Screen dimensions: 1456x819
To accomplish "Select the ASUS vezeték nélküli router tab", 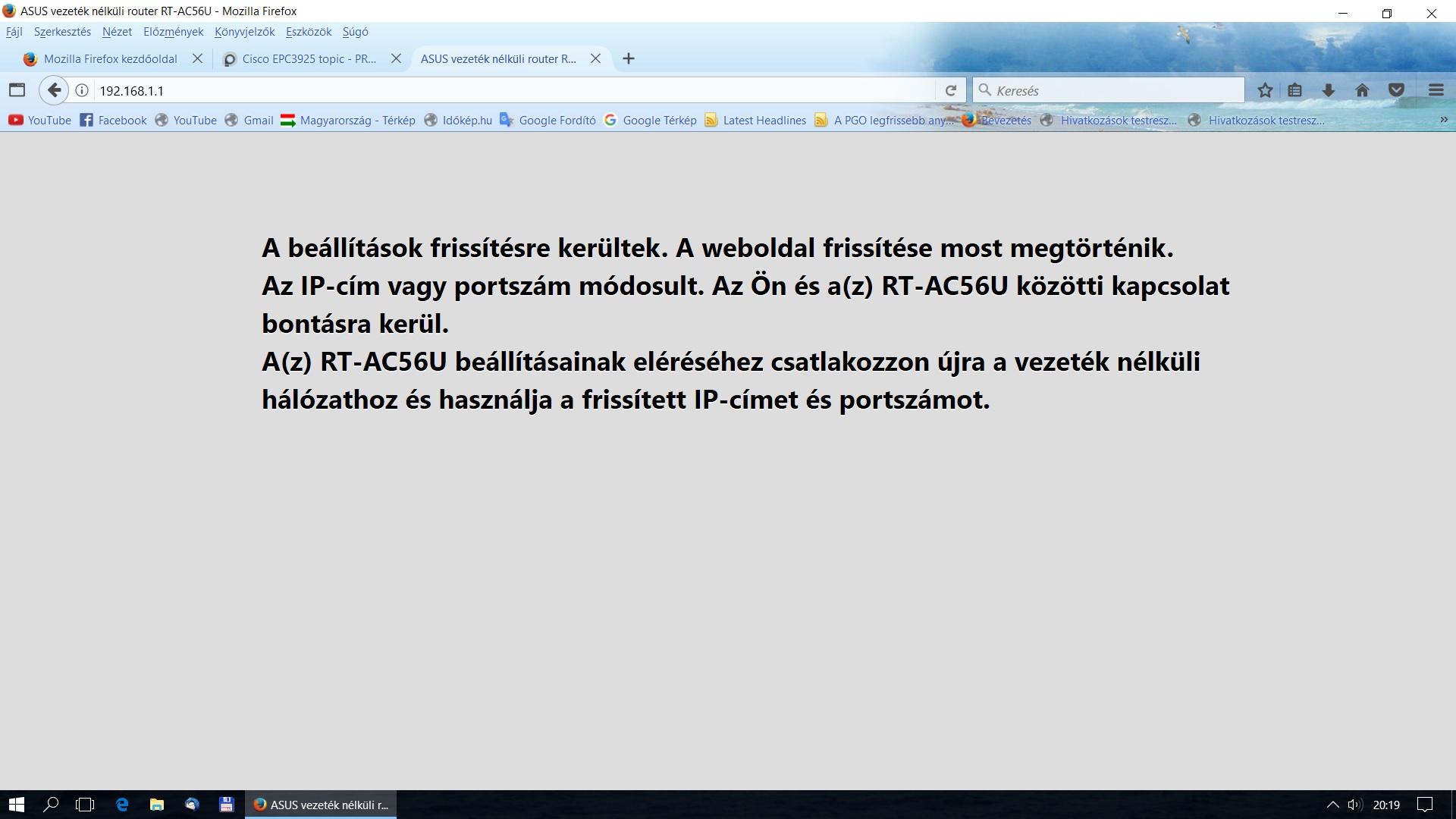I will point(498,58).
